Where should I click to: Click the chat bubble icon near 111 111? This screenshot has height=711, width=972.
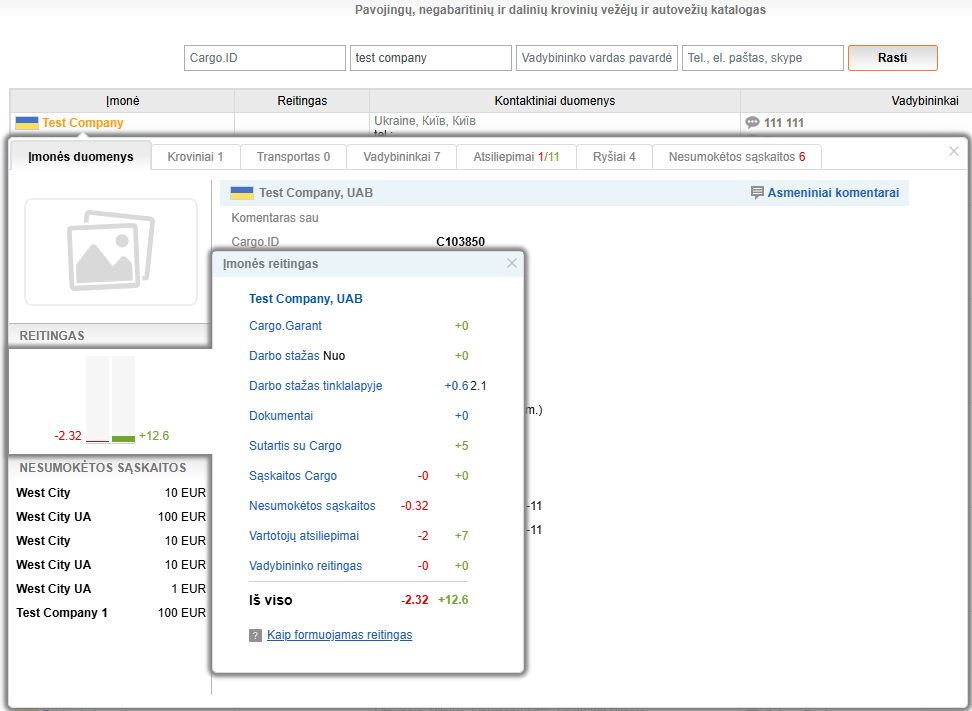pos(752,123)
